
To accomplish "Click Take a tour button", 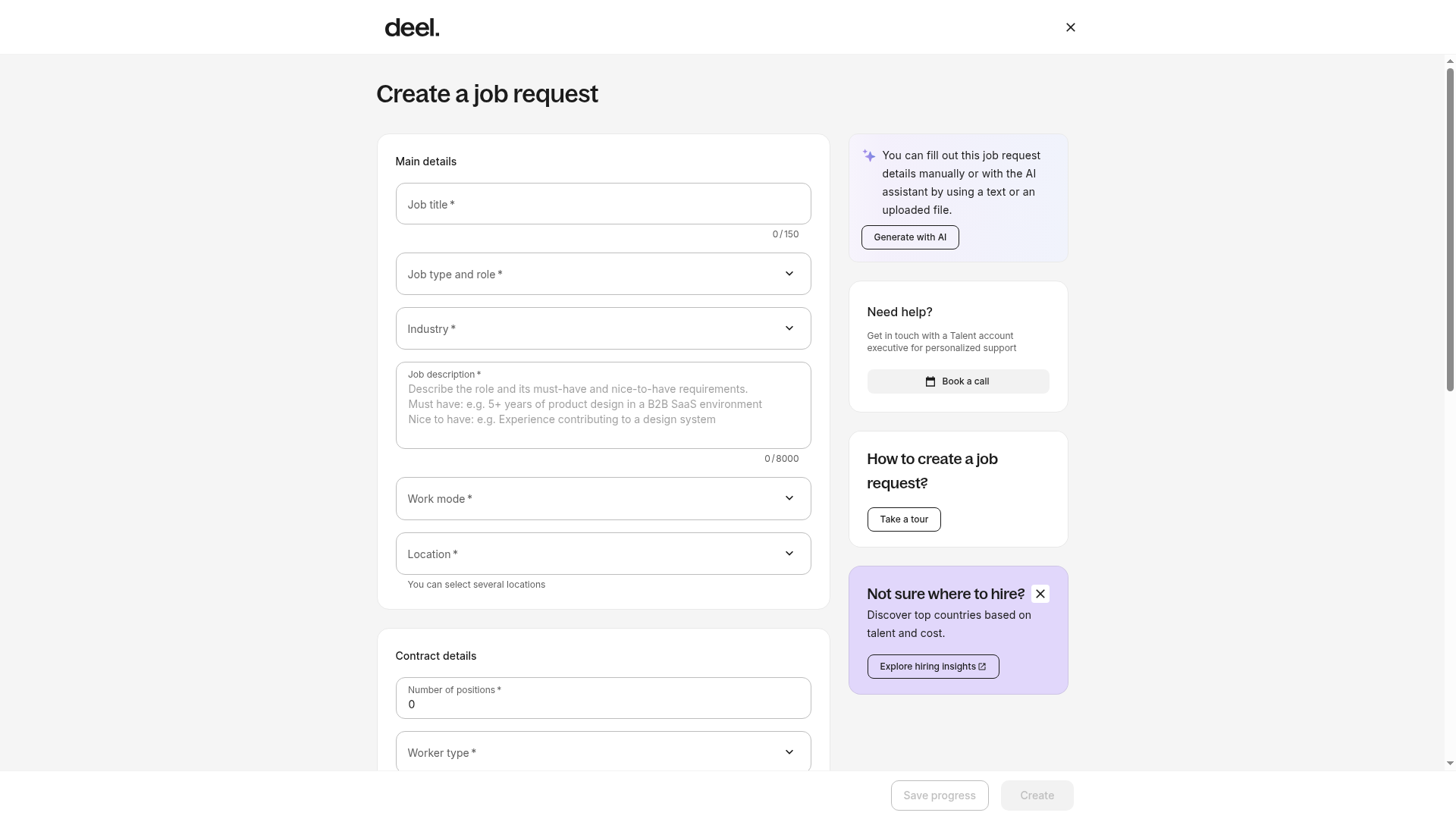I will click(x=904, y=519).
